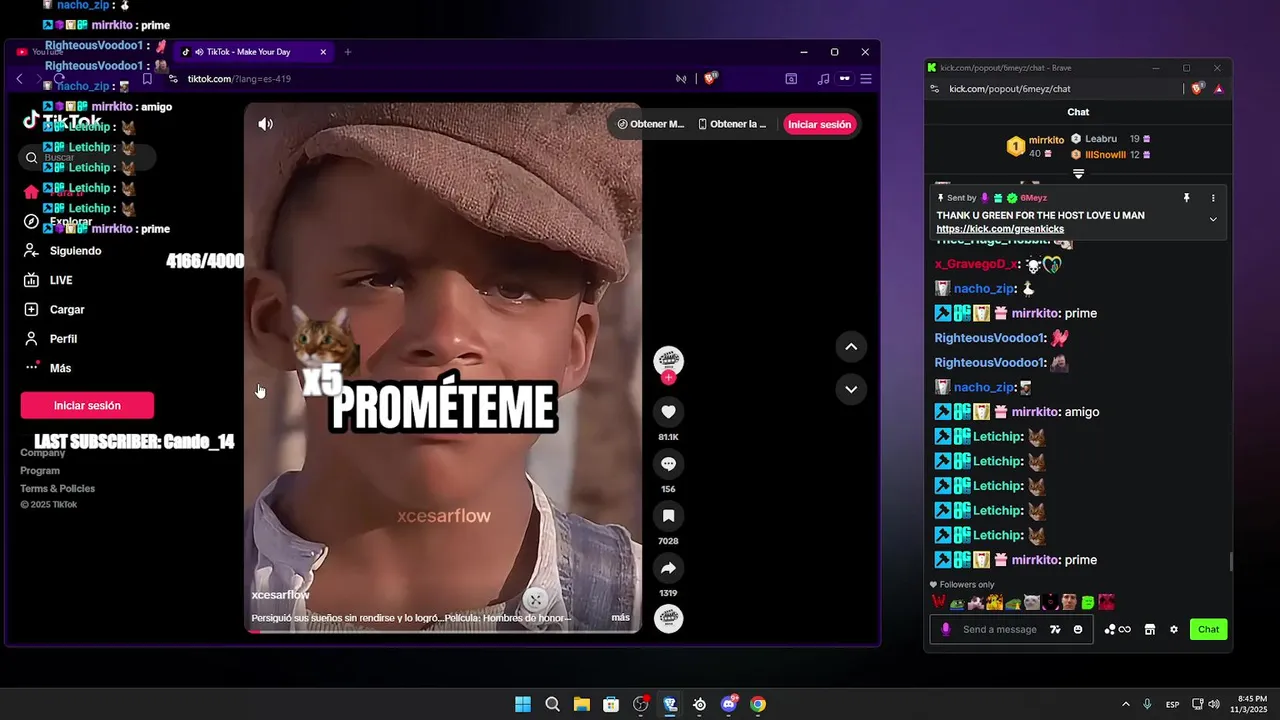Open the Windows Start menu
This screenshot has height=720, width=1280.
[523, 704]
